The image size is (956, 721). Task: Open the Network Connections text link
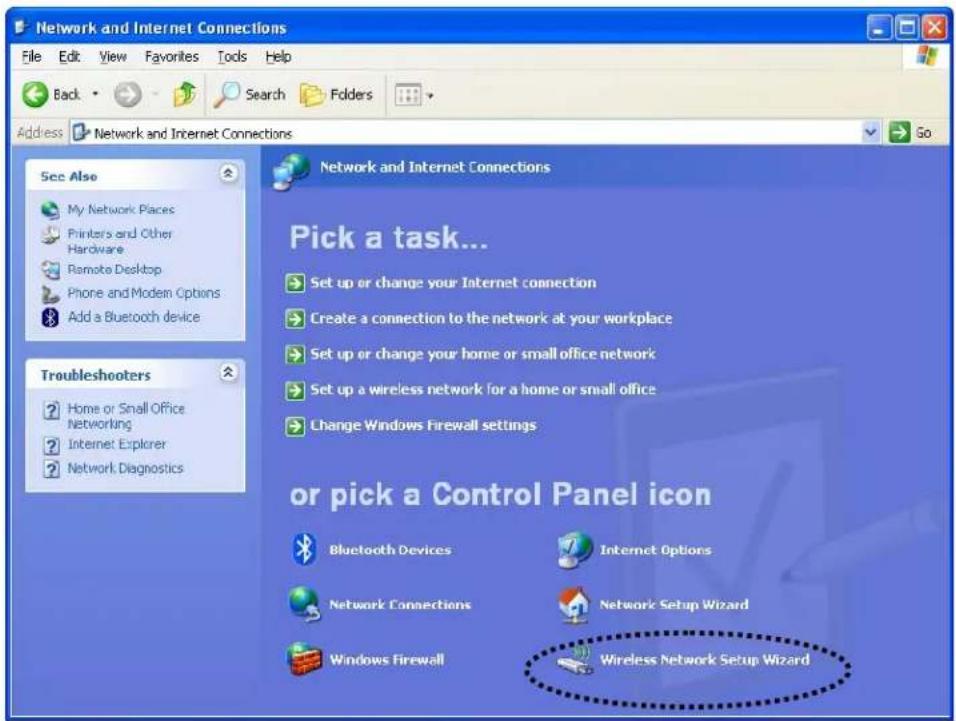click(x=400, y=605)
